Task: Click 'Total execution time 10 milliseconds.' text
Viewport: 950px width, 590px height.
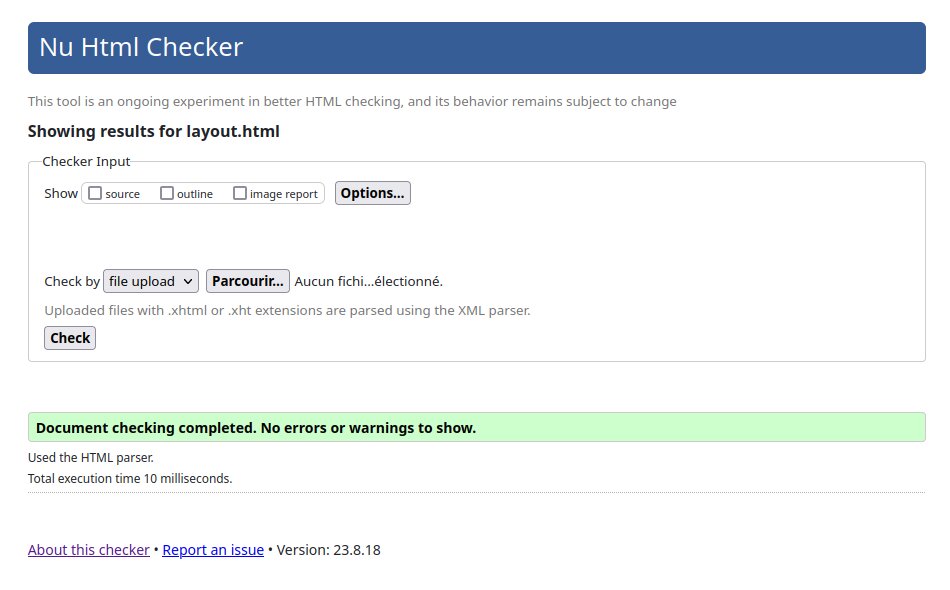Action: coord(130,479)
